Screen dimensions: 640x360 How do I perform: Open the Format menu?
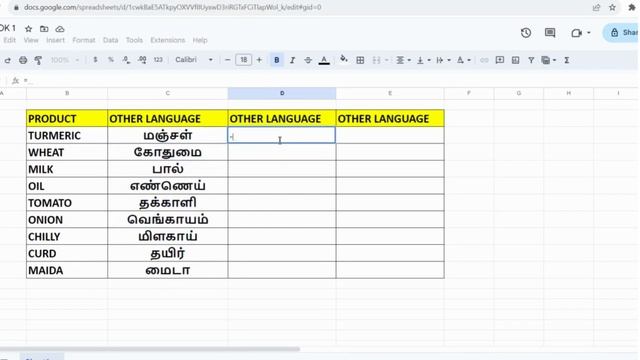point(84,40)
